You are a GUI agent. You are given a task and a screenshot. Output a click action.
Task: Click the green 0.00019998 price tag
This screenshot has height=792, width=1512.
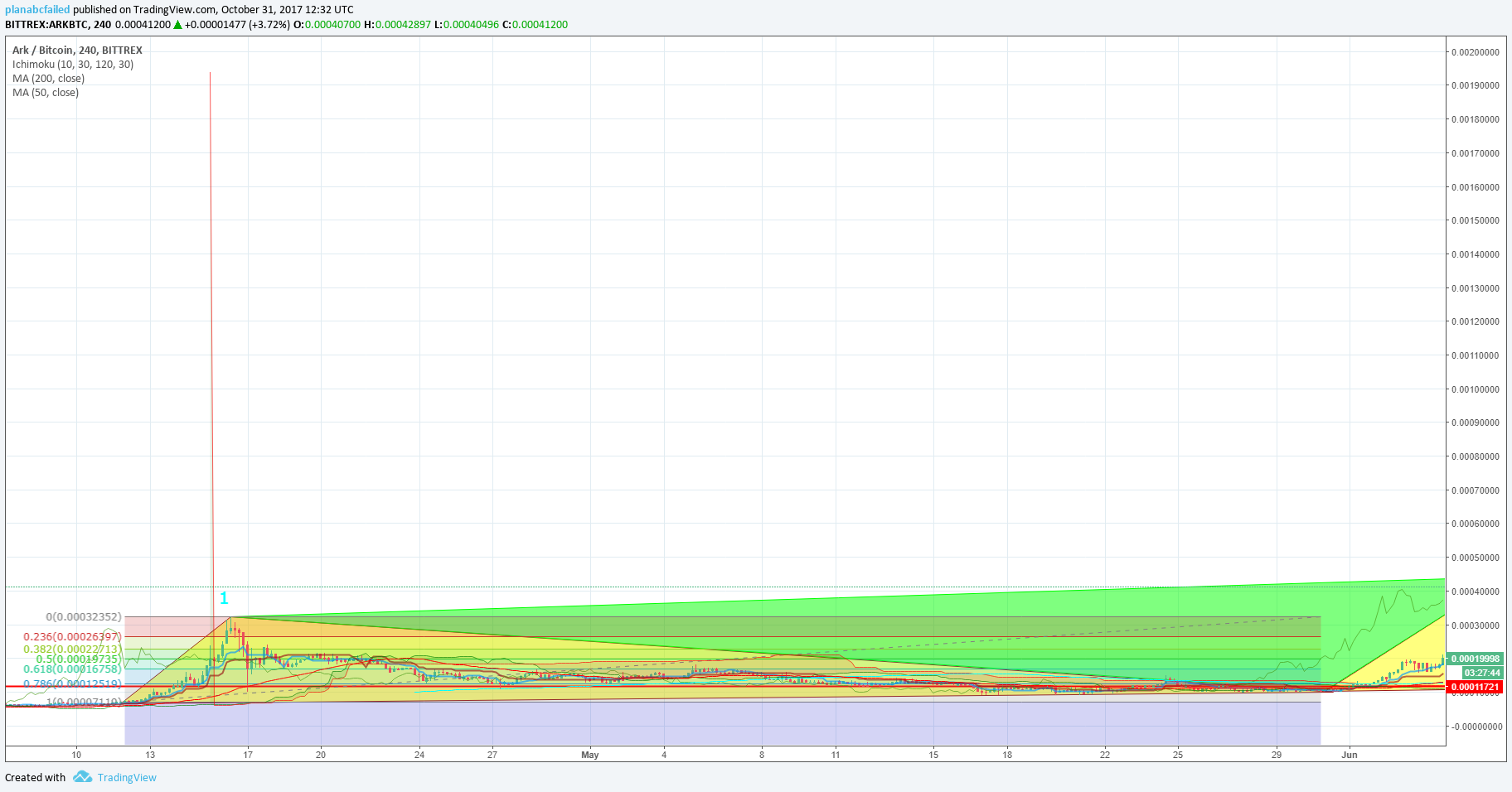(x=1475, y=659)
